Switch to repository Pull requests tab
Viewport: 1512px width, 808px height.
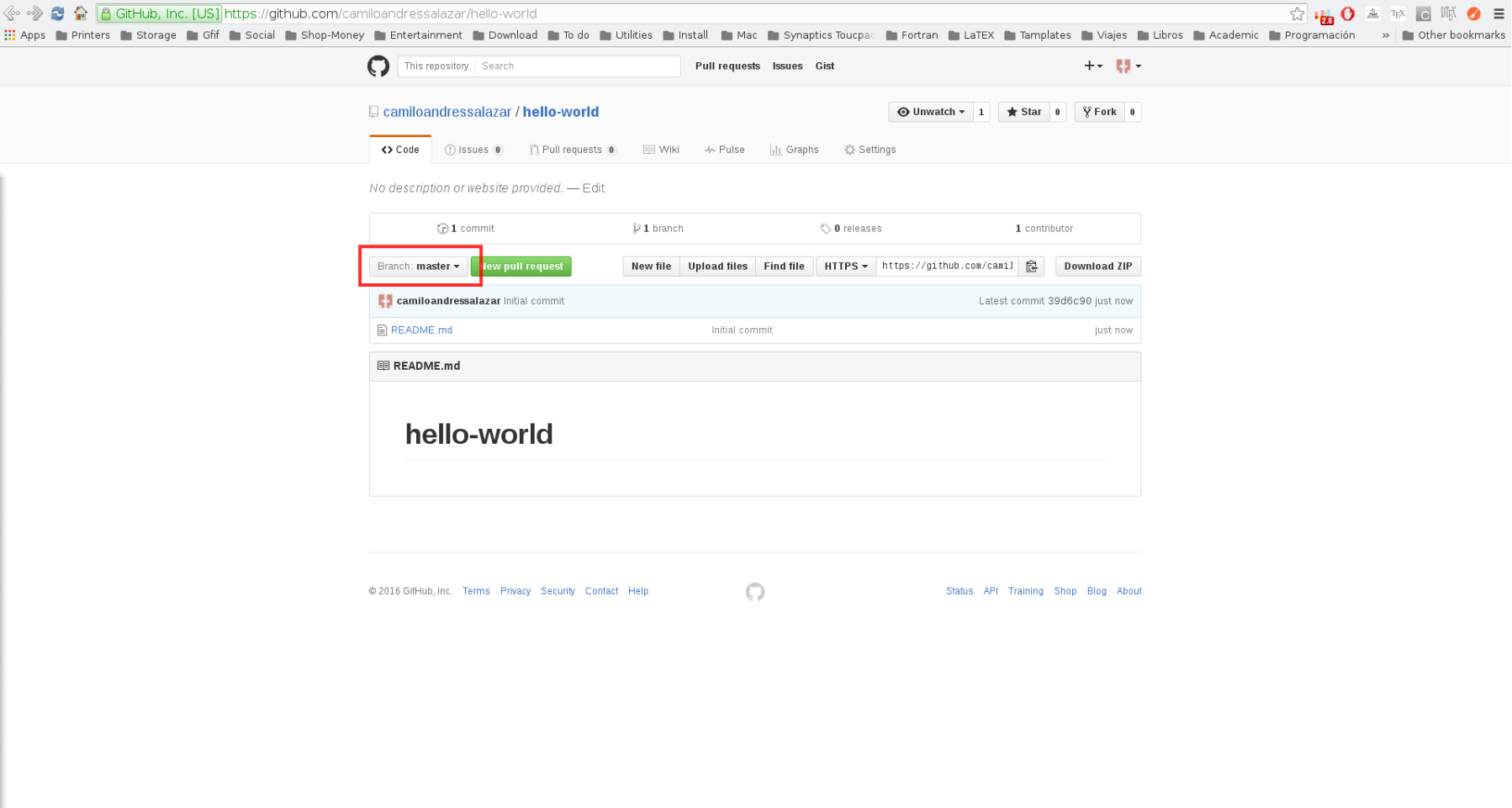573,150
